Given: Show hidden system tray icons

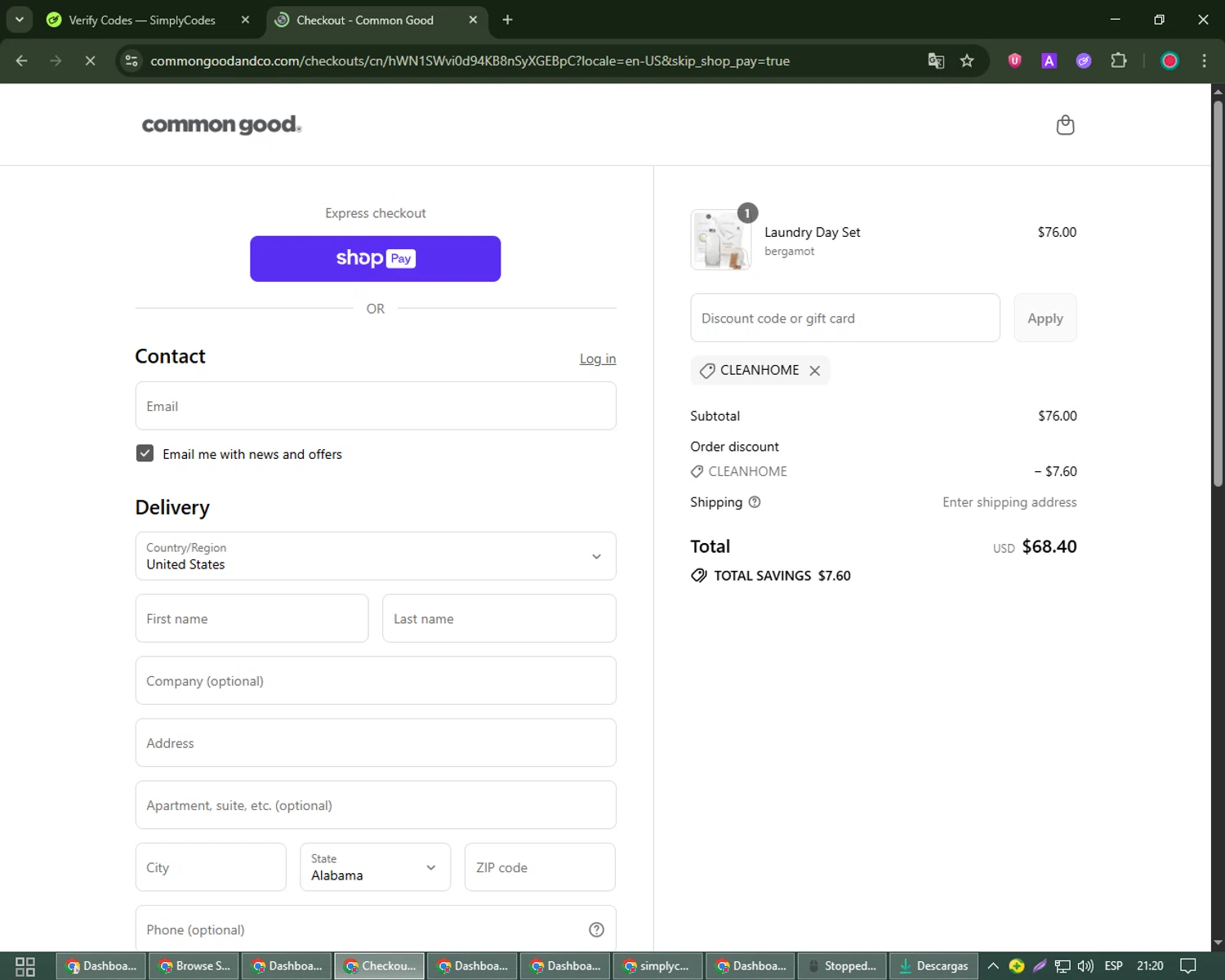Looking at the screenshot, I should pos(993,966).
